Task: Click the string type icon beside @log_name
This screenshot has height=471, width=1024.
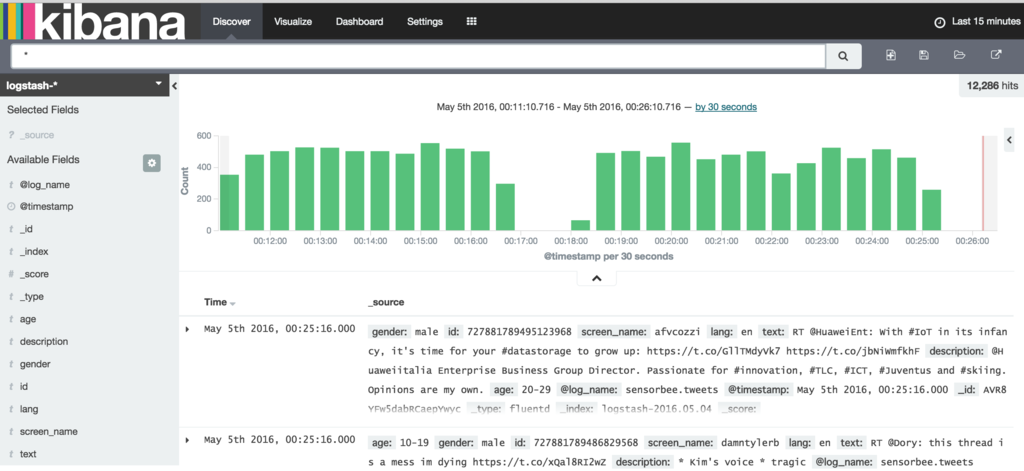Action: coord(11,185)
